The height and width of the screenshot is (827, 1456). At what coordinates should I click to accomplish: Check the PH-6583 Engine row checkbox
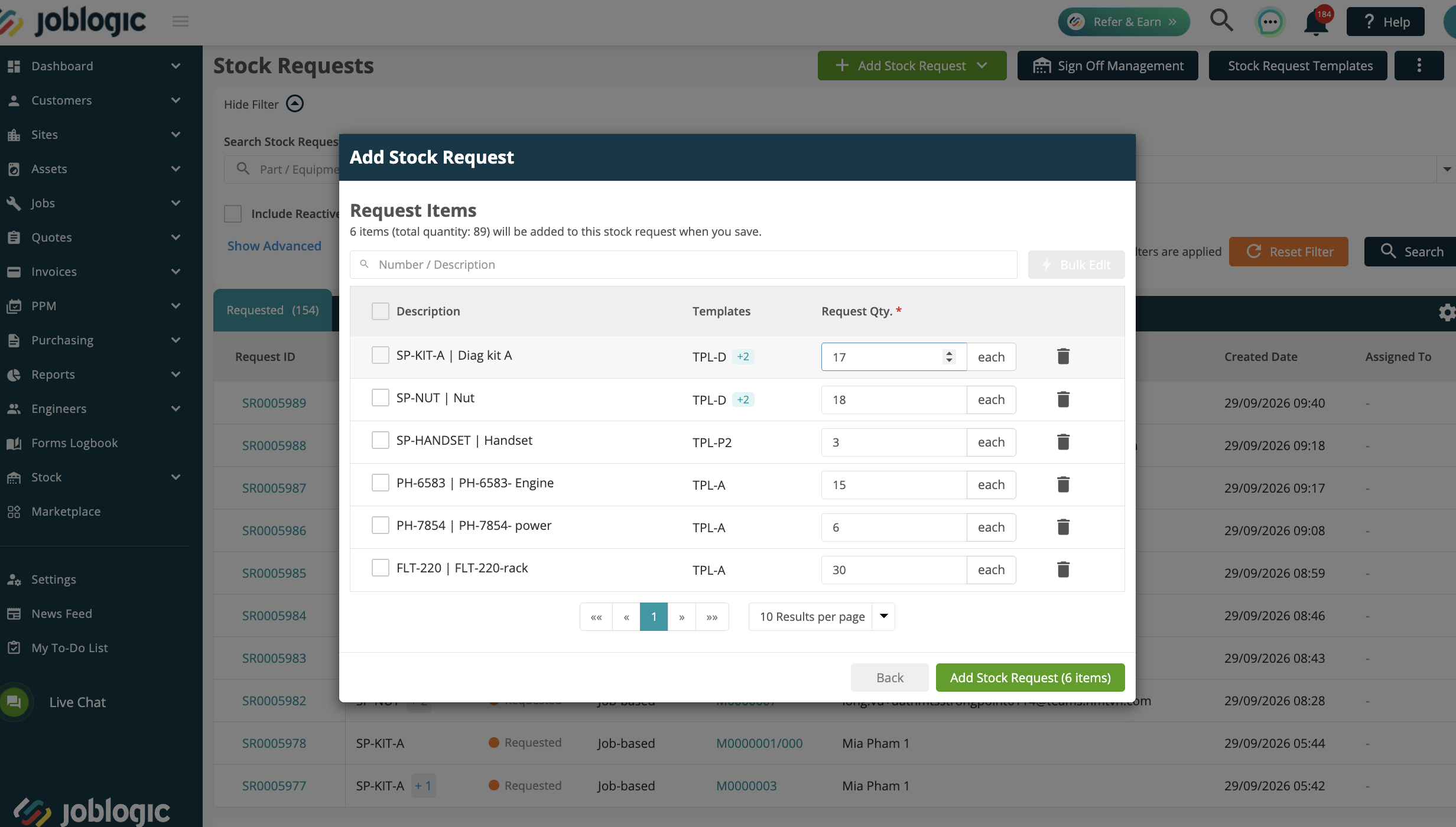click(x=381, y=483)
